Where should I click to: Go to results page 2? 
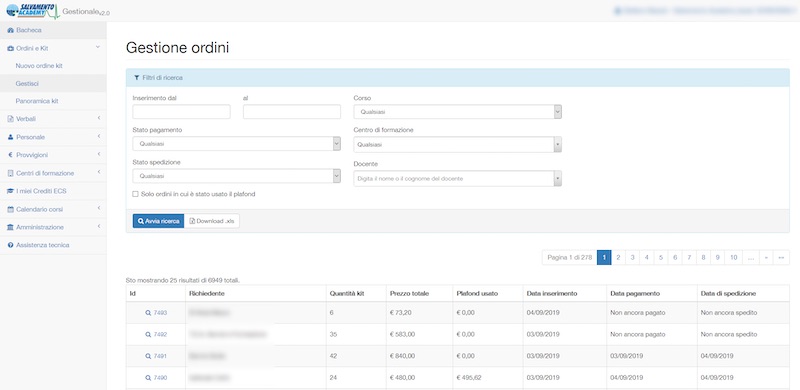coord(618,258)
